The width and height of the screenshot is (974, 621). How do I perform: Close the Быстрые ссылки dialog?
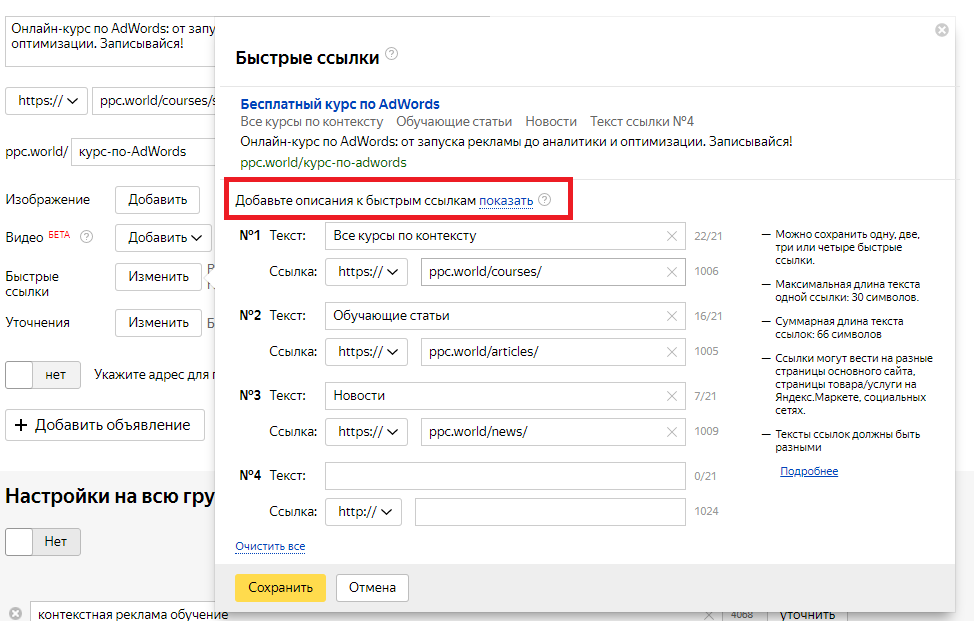click(941, 30)
